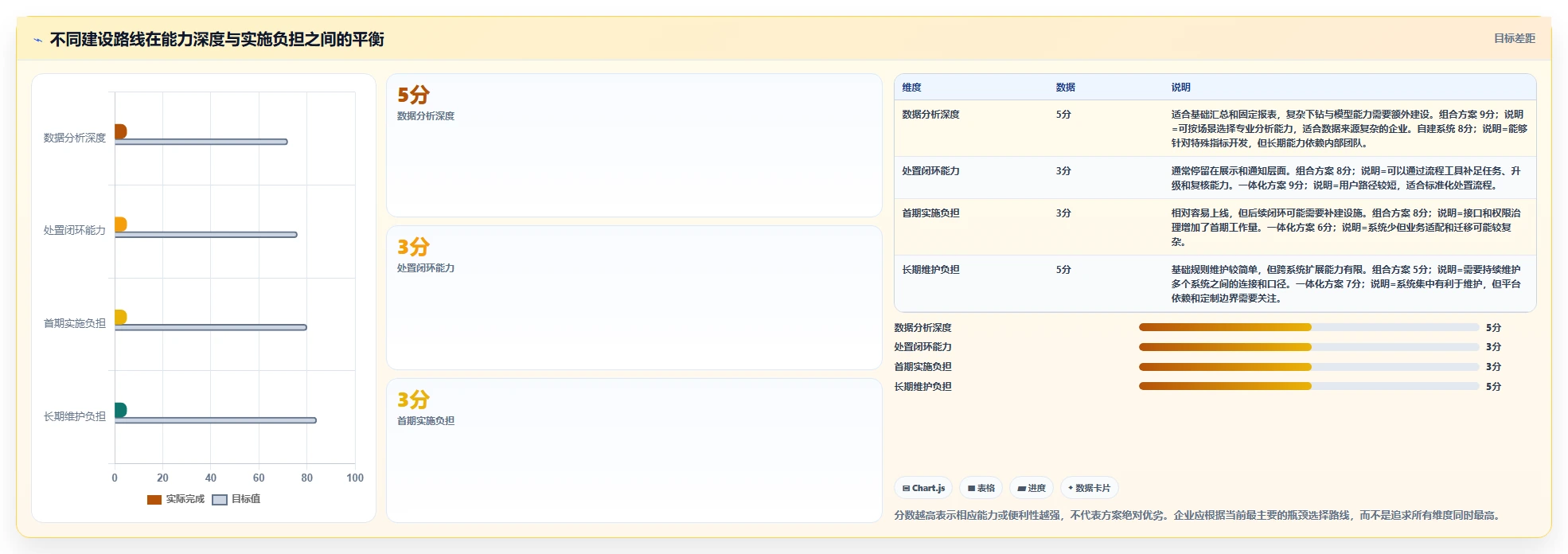The height and width of the screenshot is (554, 1568).
Task: Click the gray target bar for 长期维护负担
Action: pos(215,420)
